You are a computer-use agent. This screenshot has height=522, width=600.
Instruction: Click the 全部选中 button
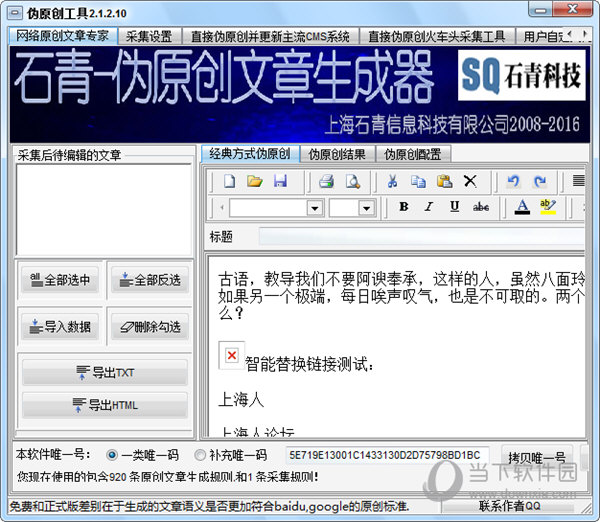pyautogui.click(x=60, y=280)
